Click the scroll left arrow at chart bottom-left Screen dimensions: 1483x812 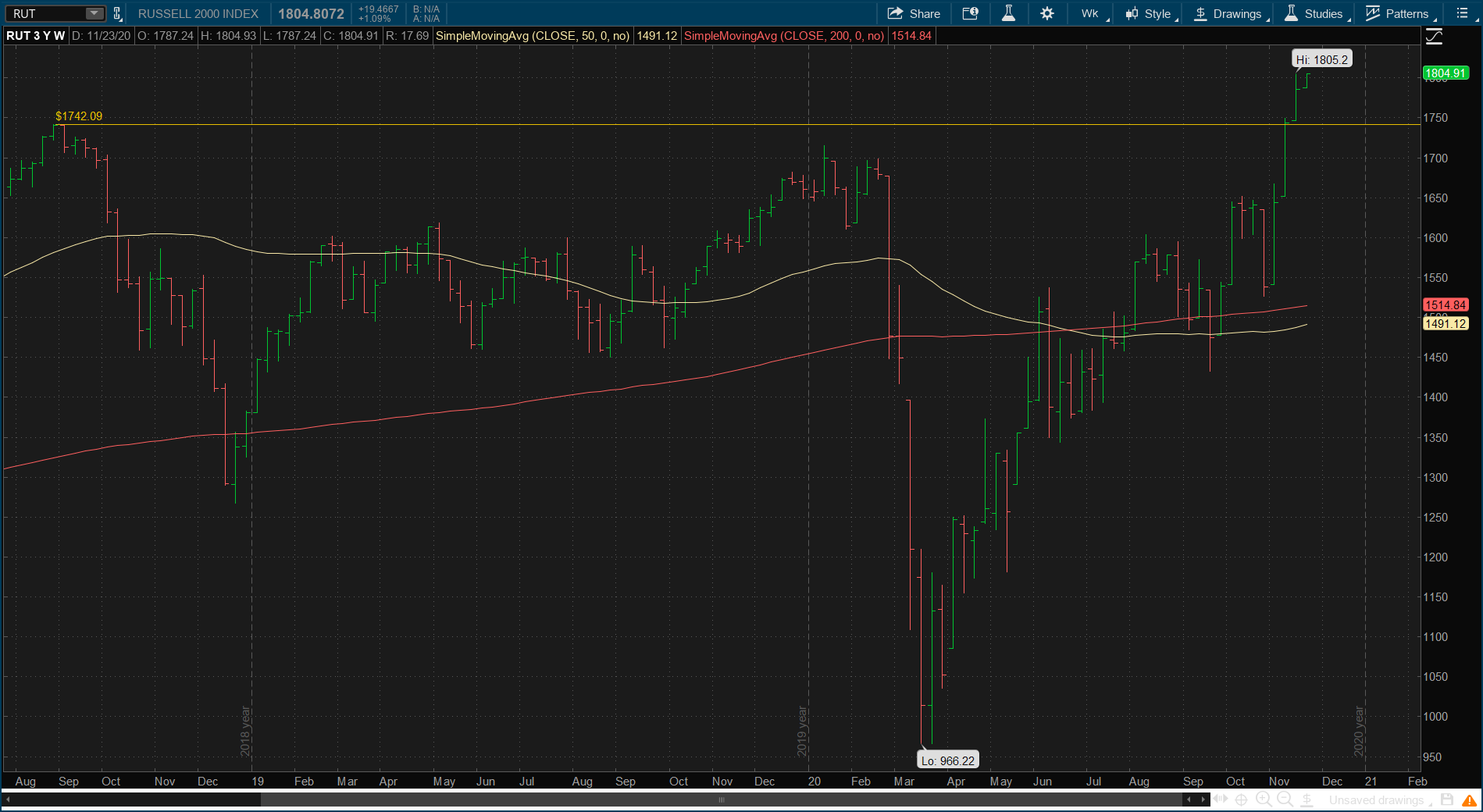[x=8, y=800]
